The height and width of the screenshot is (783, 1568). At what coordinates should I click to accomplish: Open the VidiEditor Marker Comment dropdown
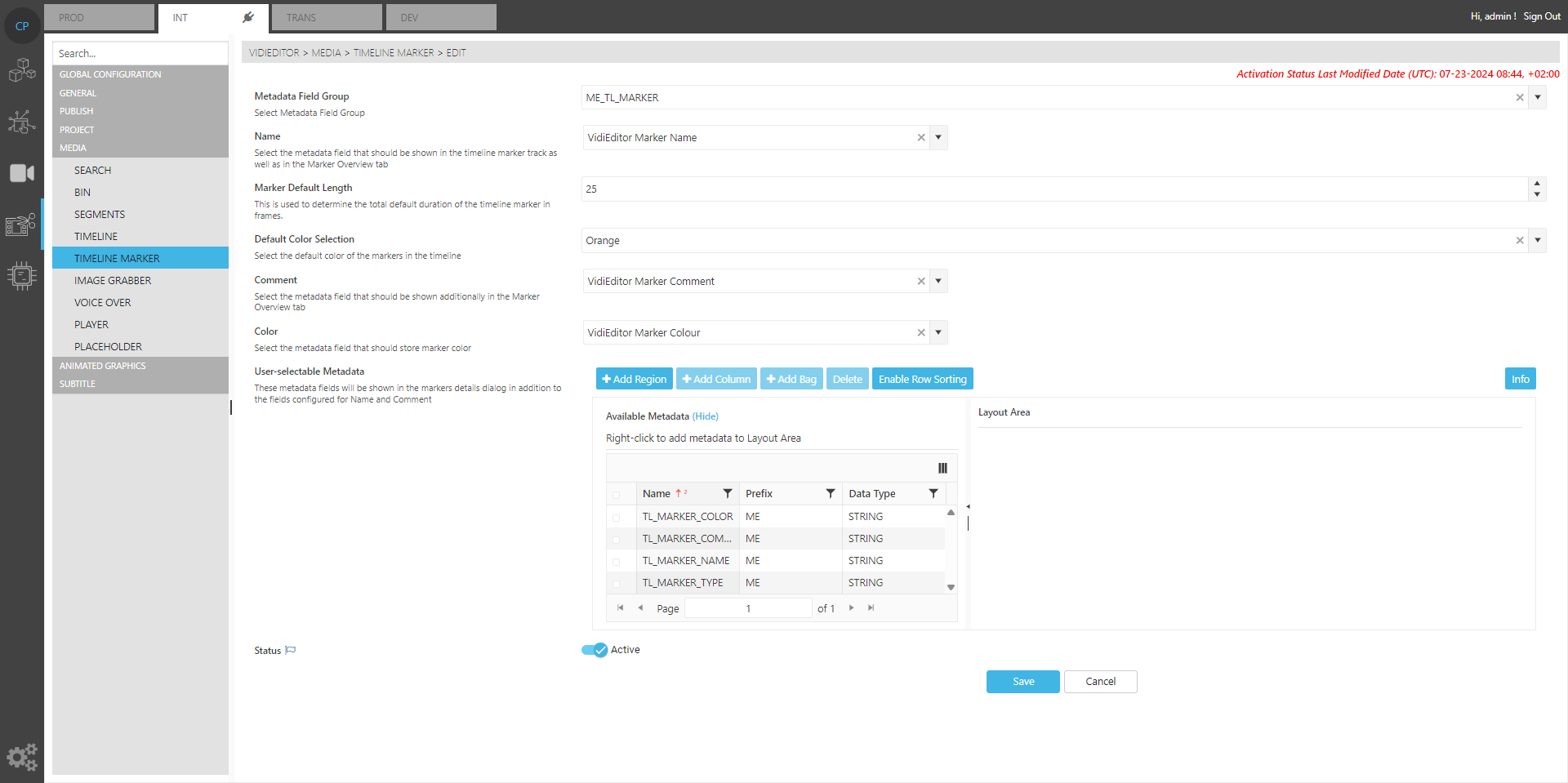[938, 281]
